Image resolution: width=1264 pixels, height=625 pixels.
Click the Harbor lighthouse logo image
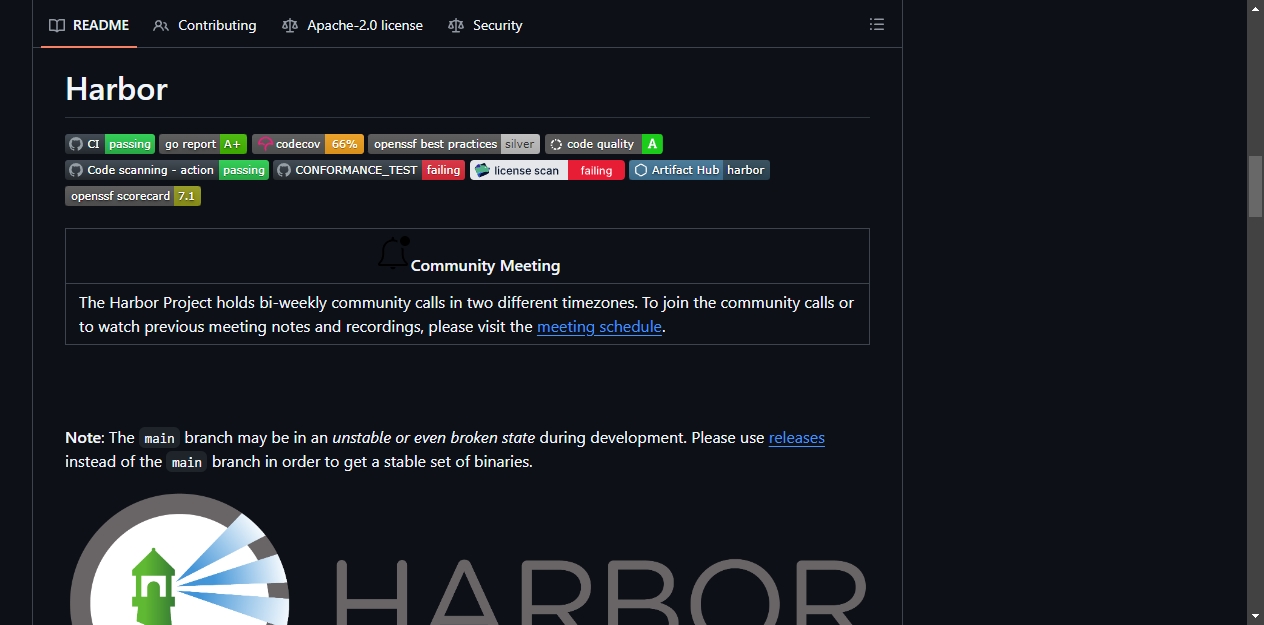[x=468, y=559]
